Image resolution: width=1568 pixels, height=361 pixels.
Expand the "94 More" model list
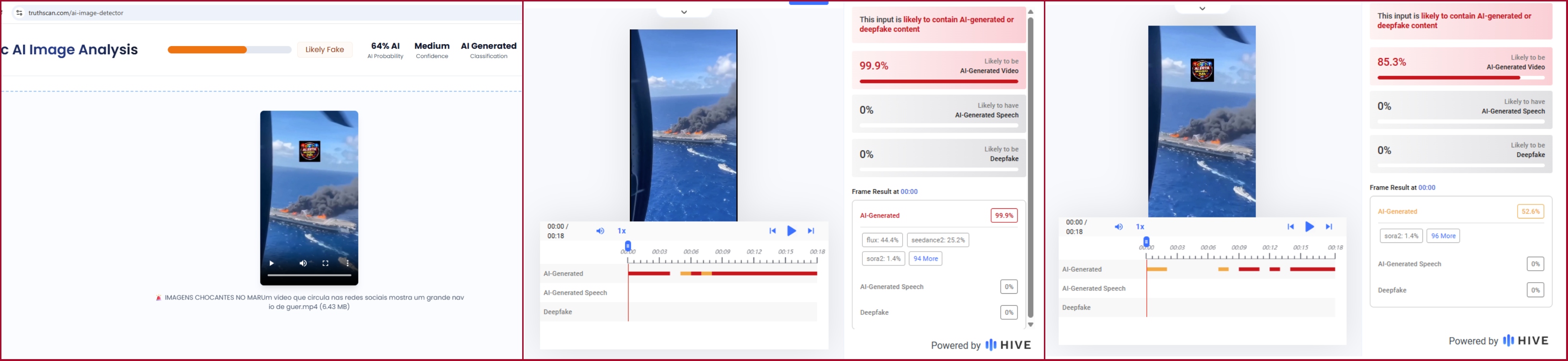(925, 259)
